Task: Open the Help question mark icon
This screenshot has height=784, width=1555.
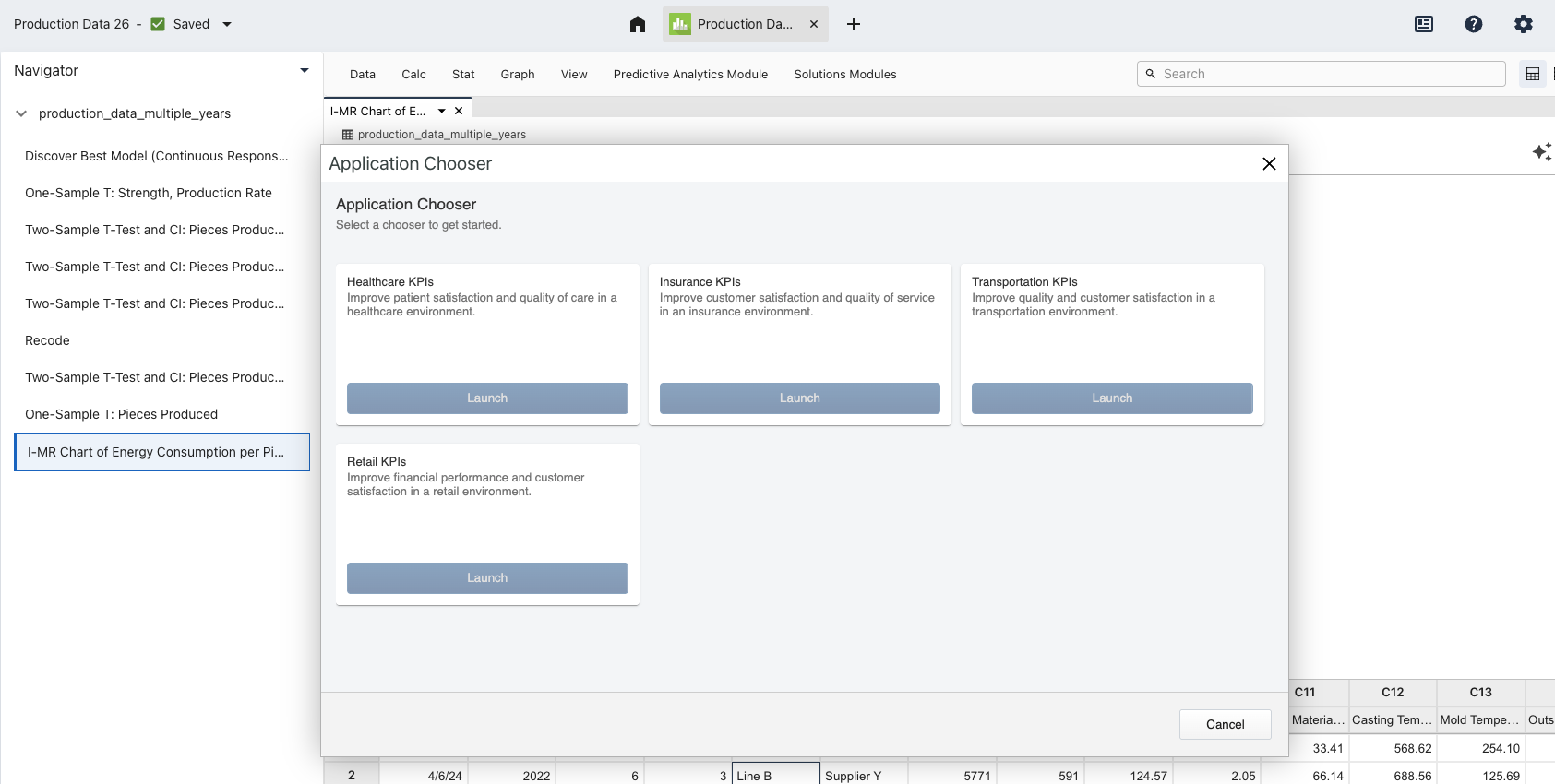Action: pyautogui.click(x=1474, y=24)
